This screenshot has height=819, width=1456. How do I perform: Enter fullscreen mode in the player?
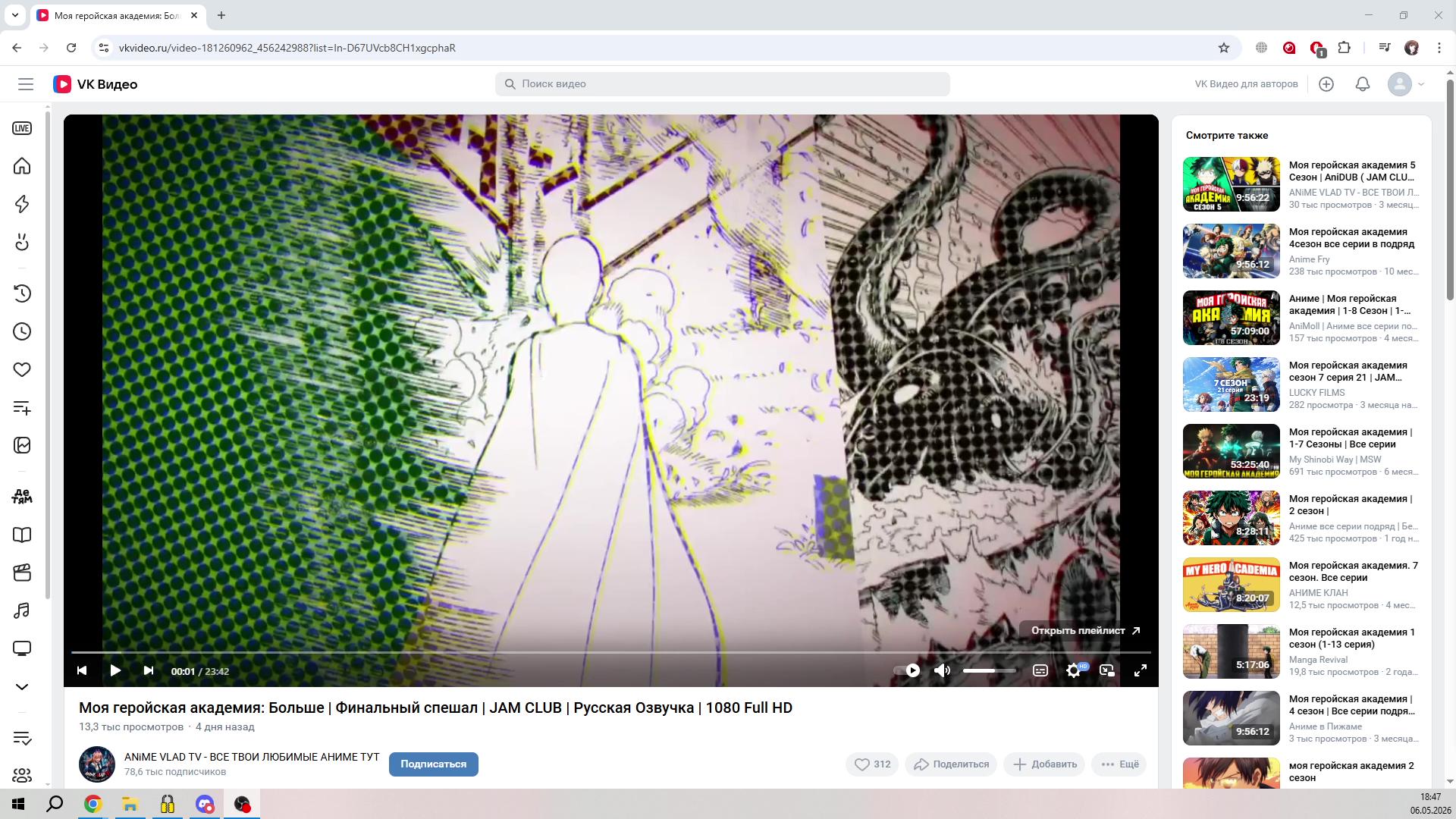point(1140,670)
